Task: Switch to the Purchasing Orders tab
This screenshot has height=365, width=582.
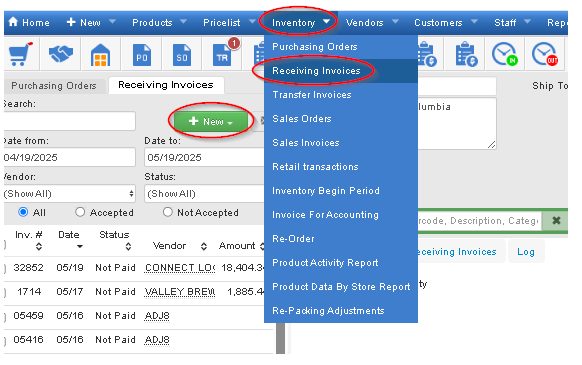Action: coord(54,86)
